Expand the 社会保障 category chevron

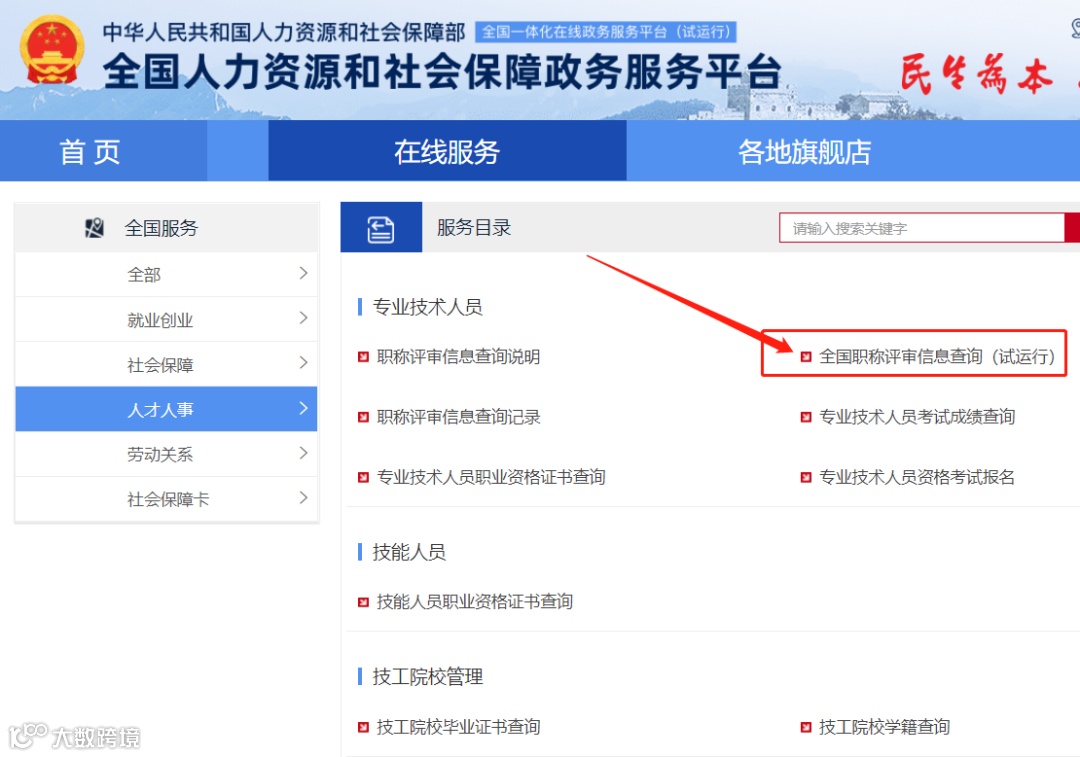tap(303, 363)
